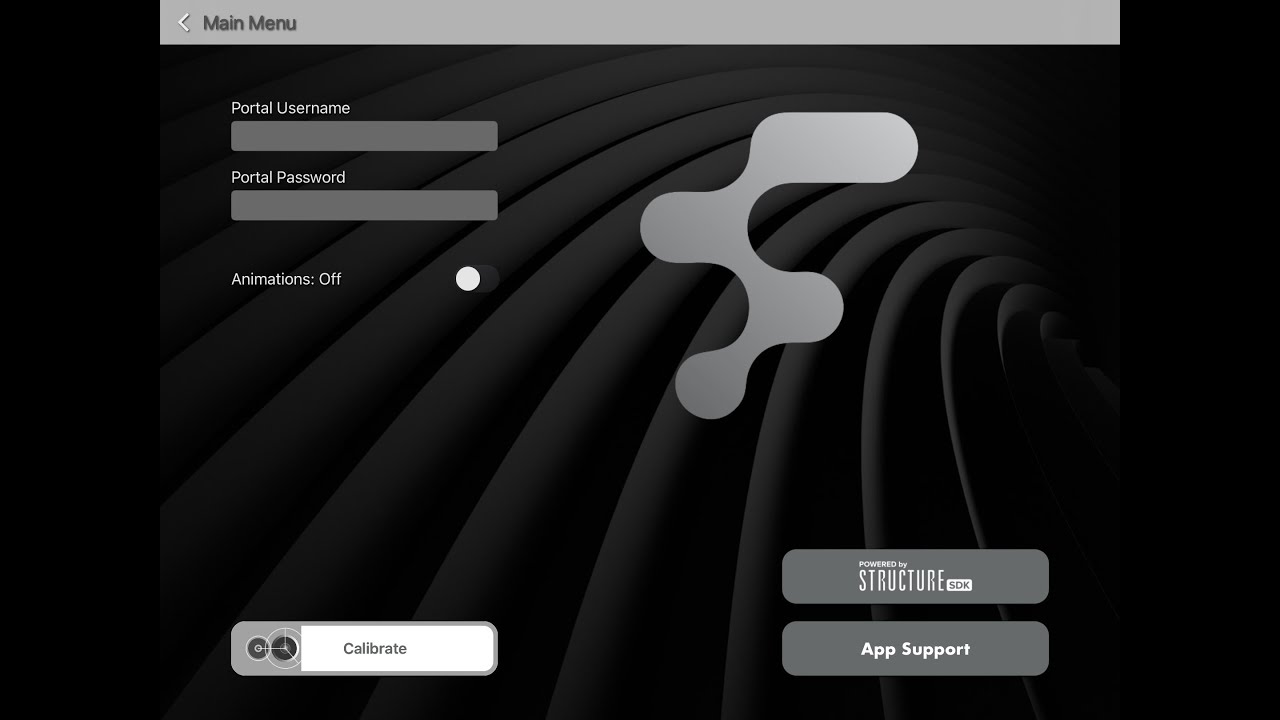Click the "Portal Password" label text

point(288,177)
